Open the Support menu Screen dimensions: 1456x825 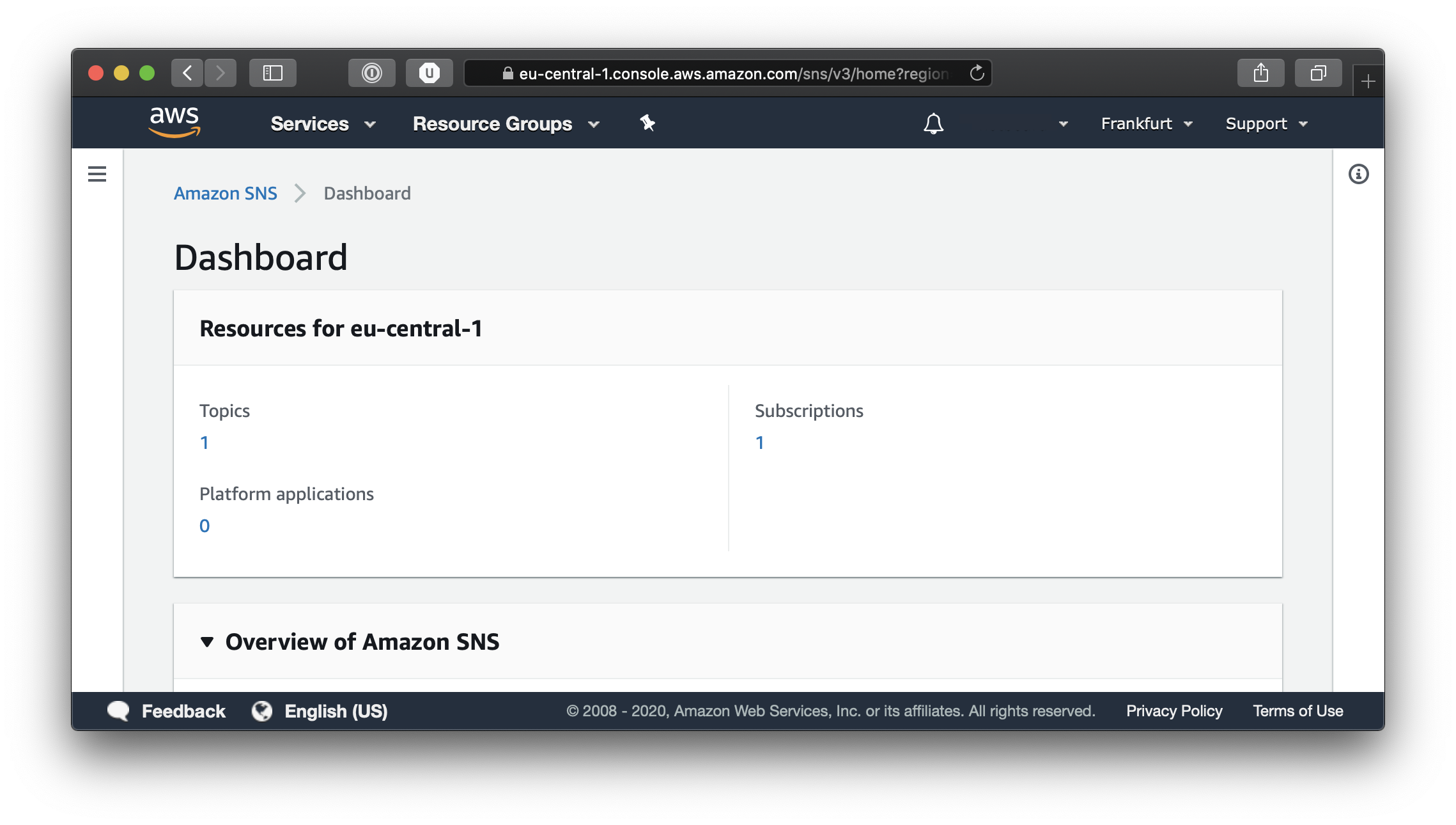tap(1266, 123)
